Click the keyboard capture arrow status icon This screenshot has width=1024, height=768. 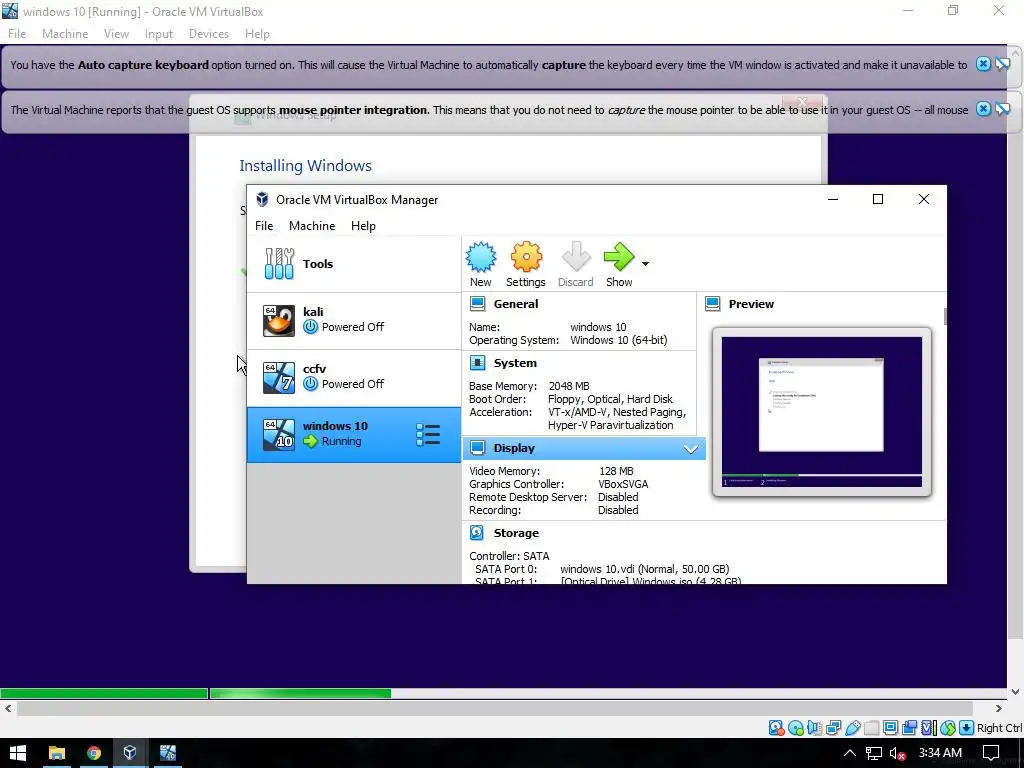click(x=967, y=728)
